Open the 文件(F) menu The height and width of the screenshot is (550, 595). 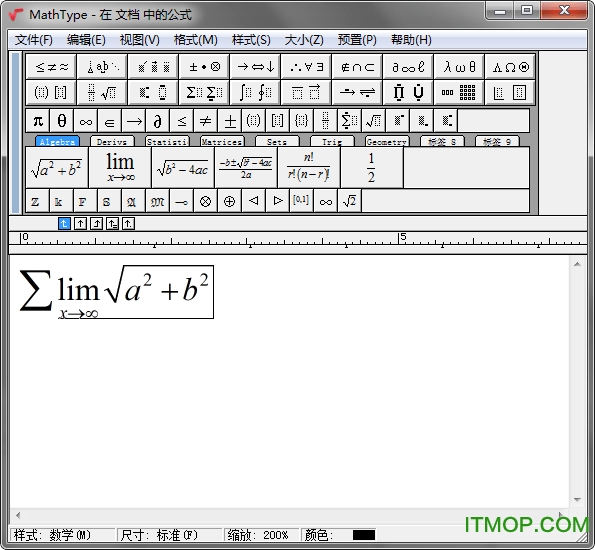click(x=33, y=40)
